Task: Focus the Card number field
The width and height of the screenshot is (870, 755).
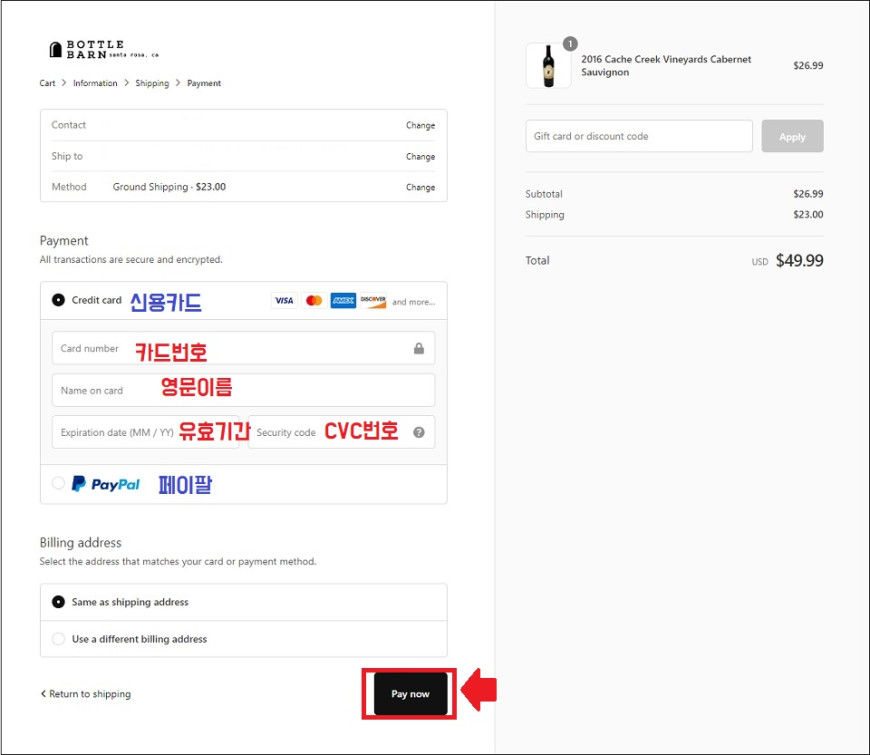Action: pos(243,348)
